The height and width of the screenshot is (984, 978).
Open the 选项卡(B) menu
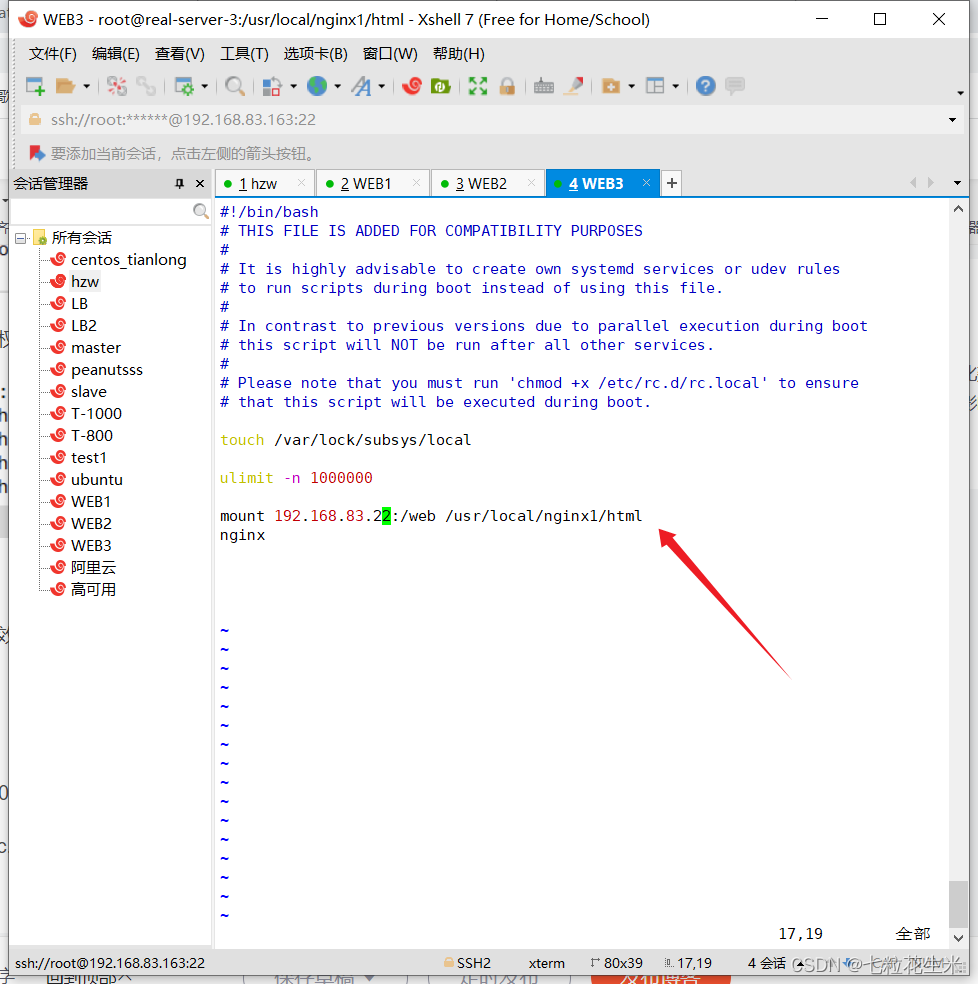315,54
